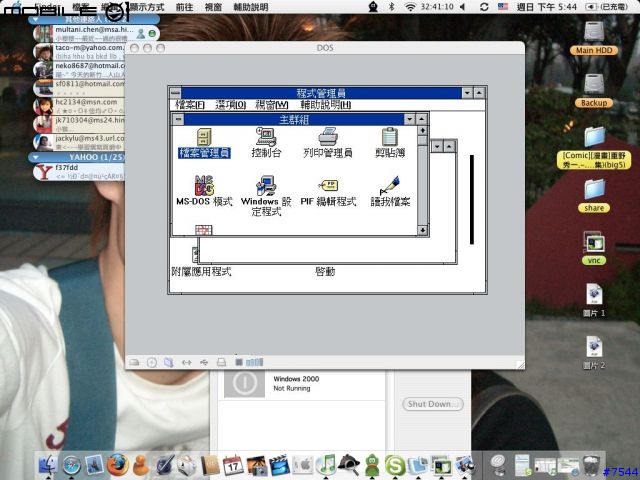
Task: Open the Windows 設定程式 setup icon
Action: tap(266, 196)
